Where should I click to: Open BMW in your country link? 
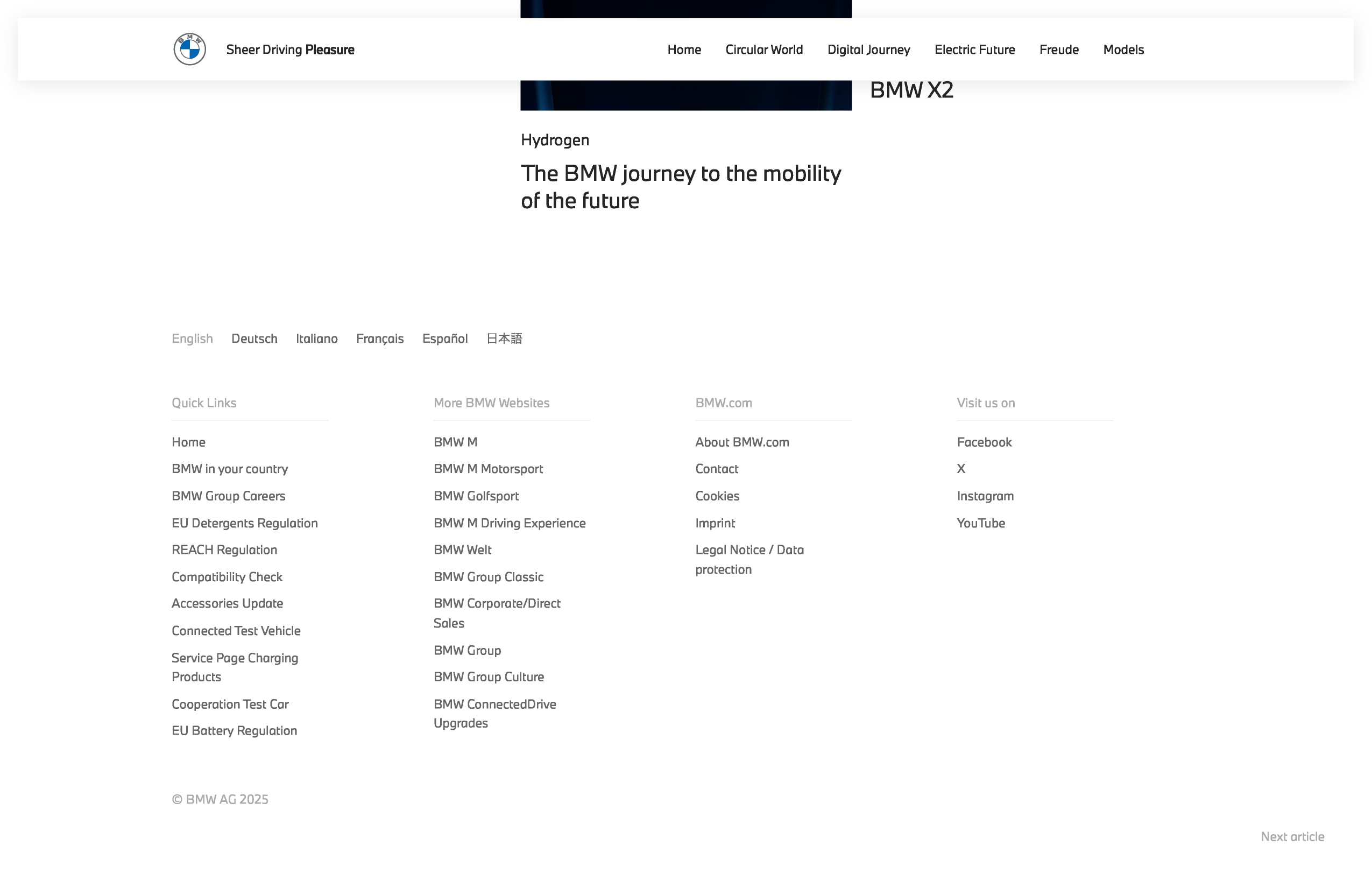click(229, 469)
